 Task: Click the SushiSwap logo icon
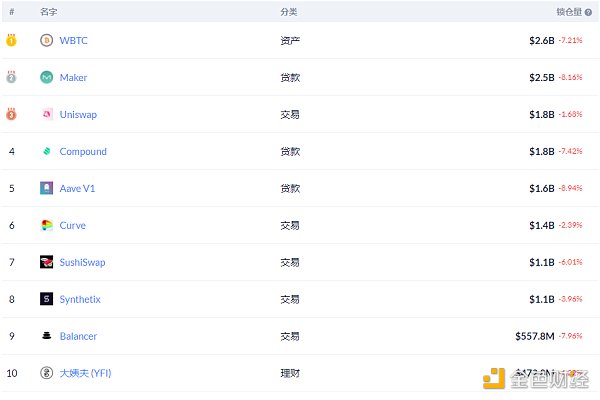click(x=46, y=262)
